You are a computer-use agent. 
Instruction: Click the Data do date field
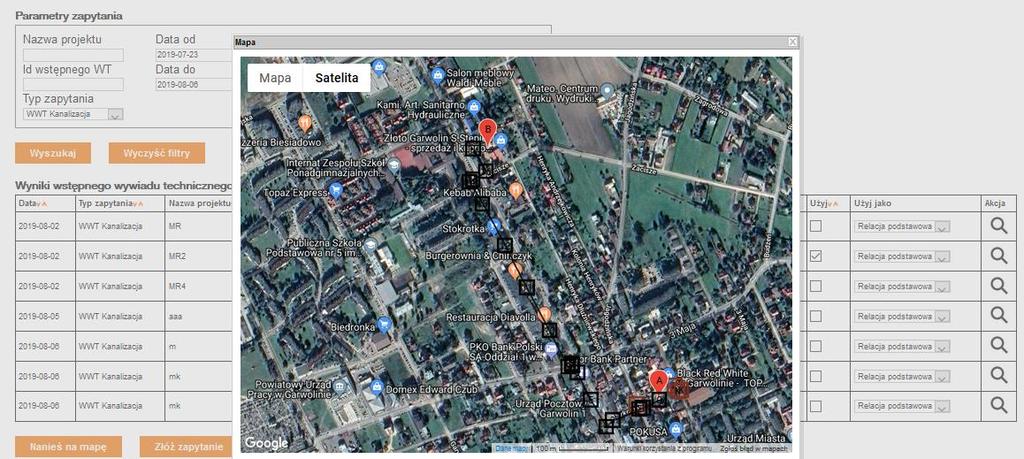pyautogui.click(x=194, y=84)
